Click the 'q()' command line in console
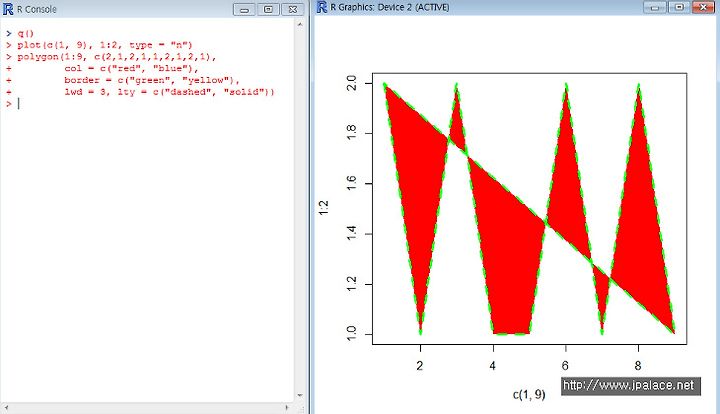The height and width of the screenshot is (414, 720). point(26,33)
